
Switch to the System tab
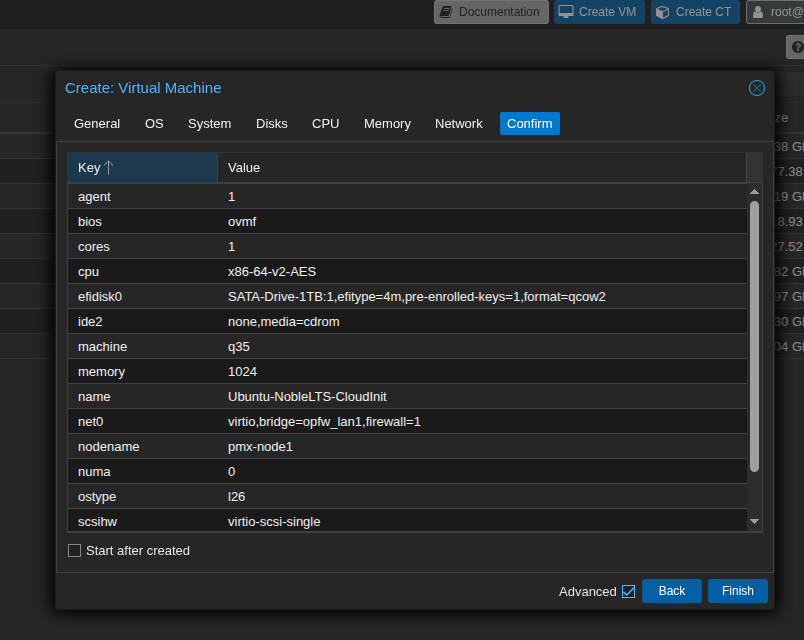pyautogui.click(x=209, y=124)
